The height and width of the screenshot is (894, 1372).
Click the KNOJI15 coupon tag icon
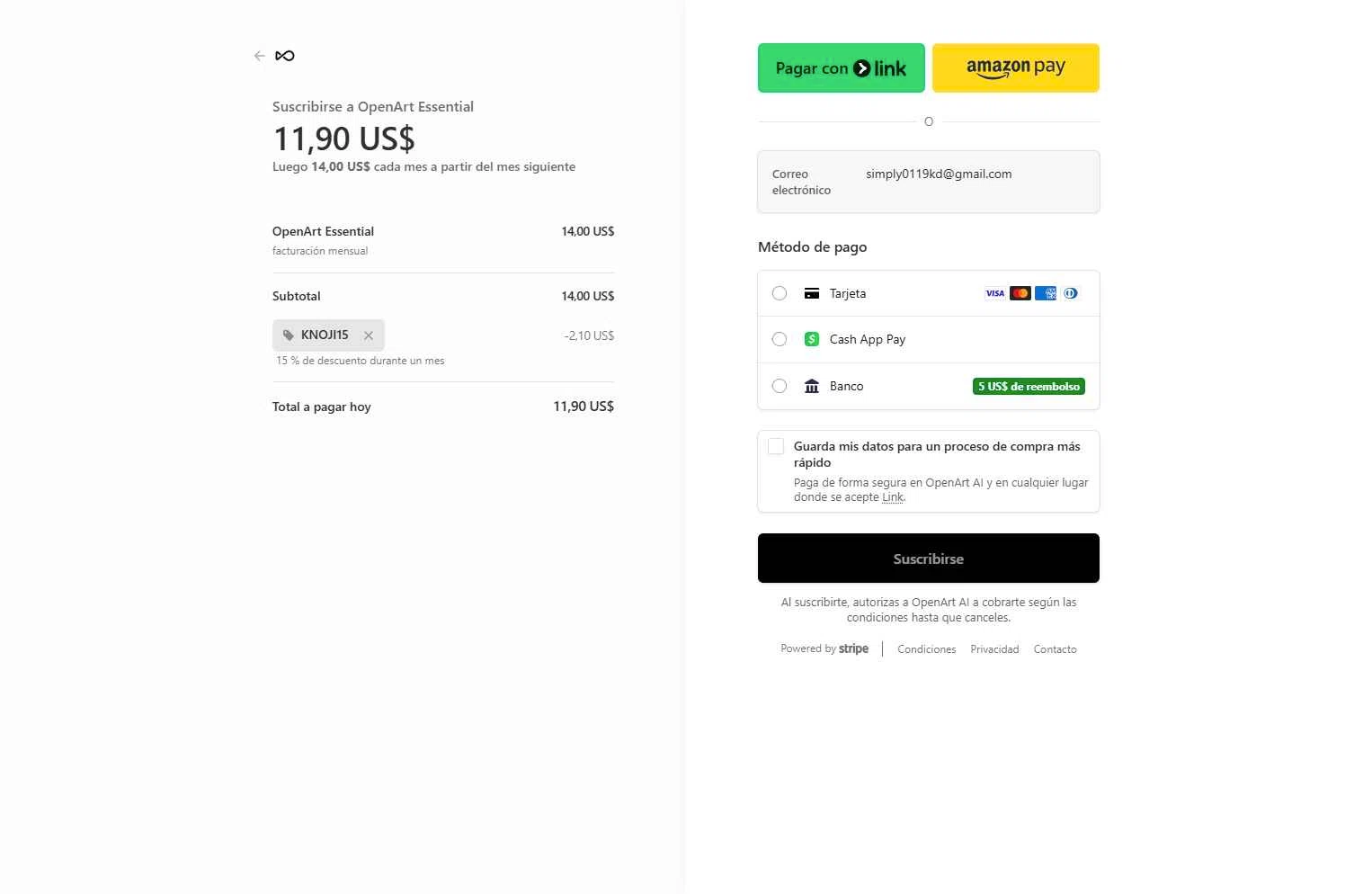tap(289, 335)
